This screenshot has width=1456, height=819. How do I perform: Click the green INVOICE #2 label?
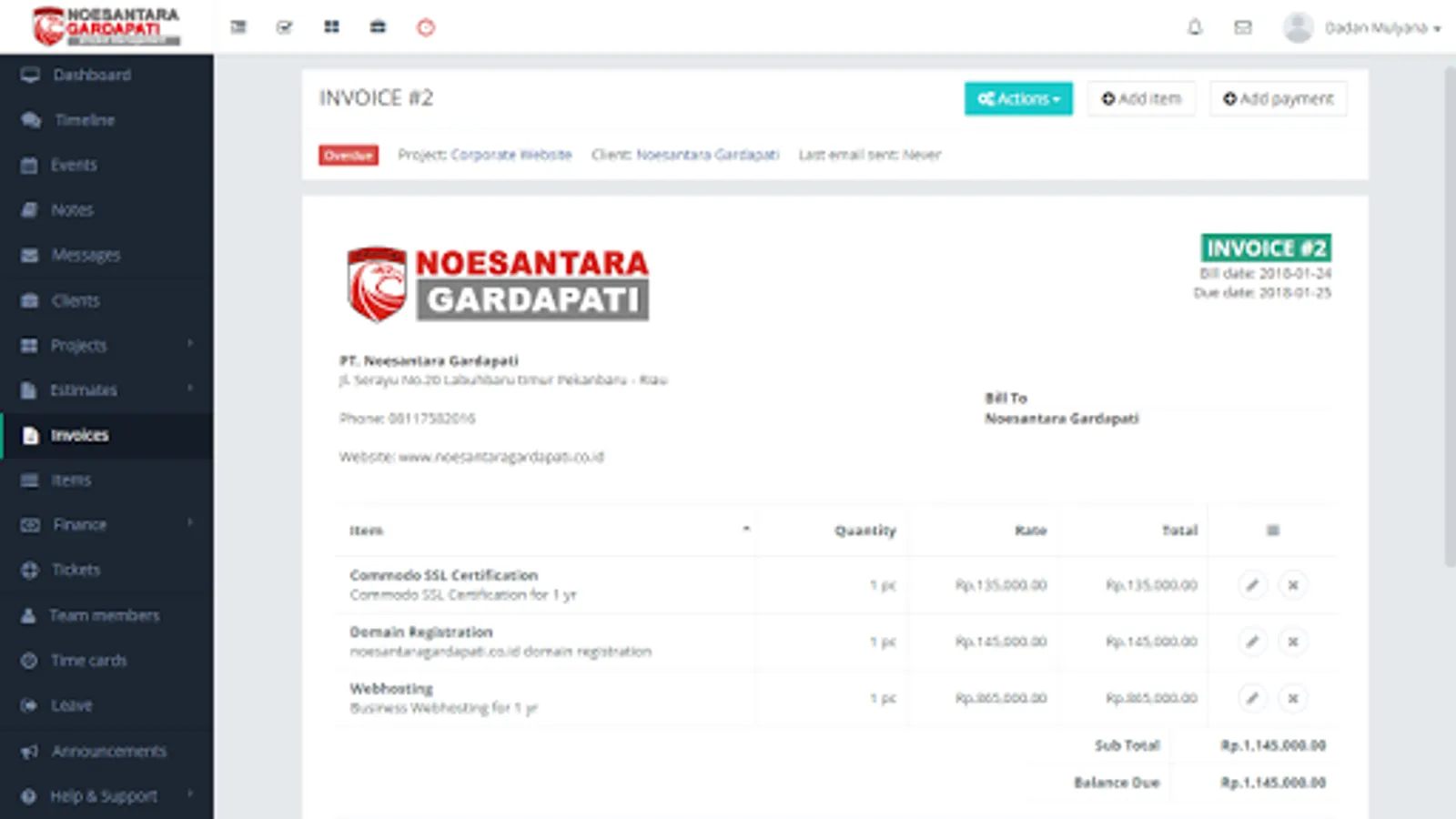point(1266,248)
